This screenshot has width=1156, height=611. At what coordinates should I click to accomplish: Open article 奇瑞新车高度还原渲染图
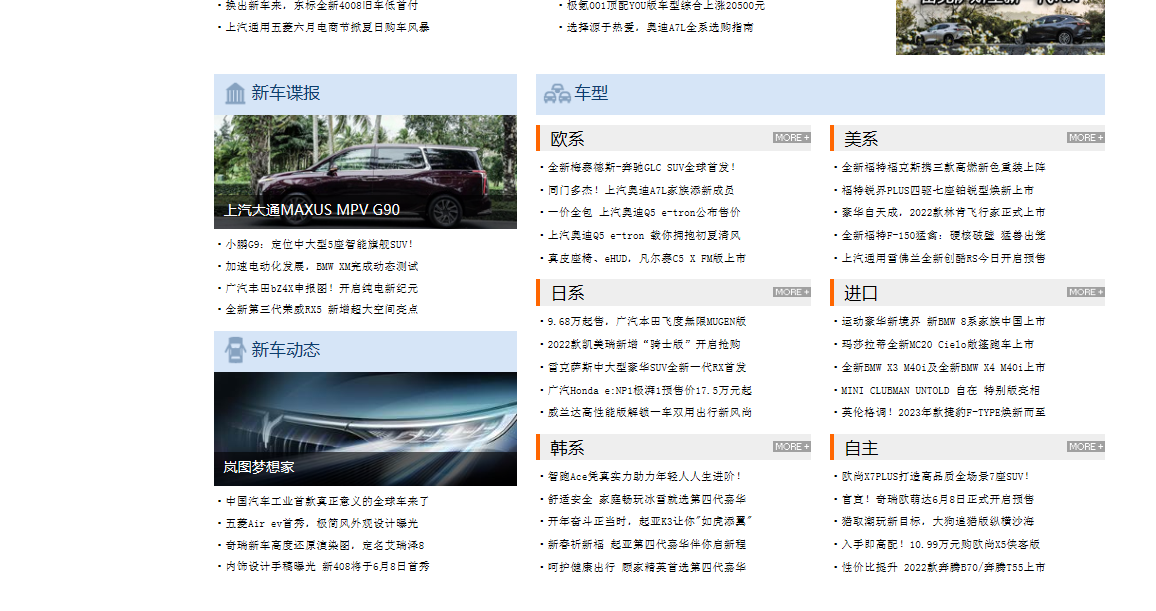click(324, 545)
